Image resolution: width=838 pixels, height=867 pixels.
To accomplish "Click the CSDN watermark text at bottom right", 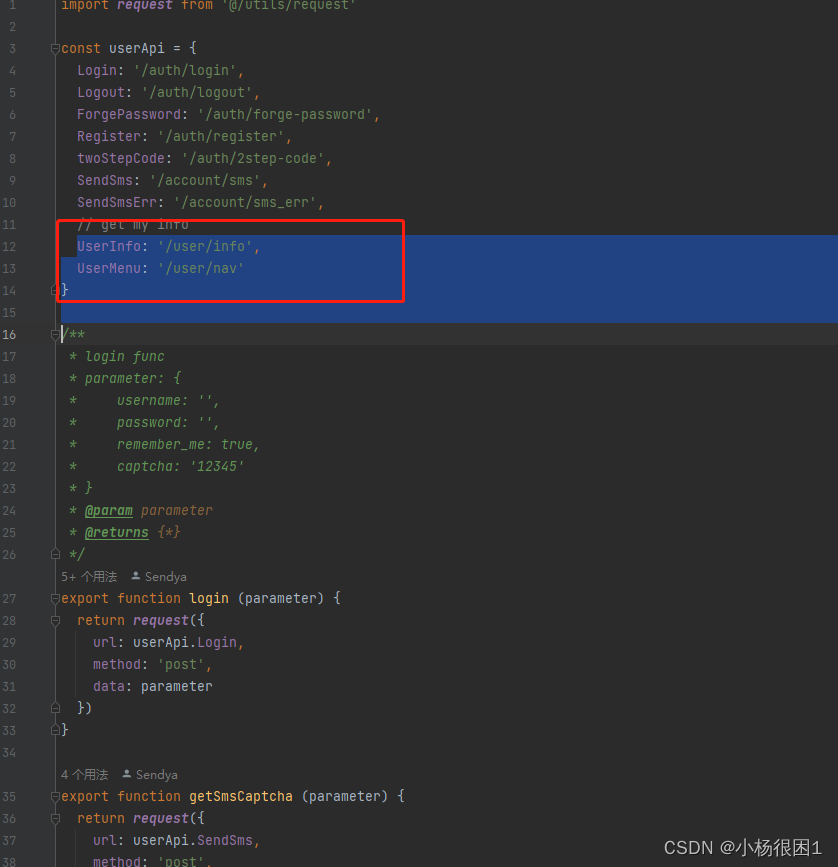I will [x=742, y=847].
